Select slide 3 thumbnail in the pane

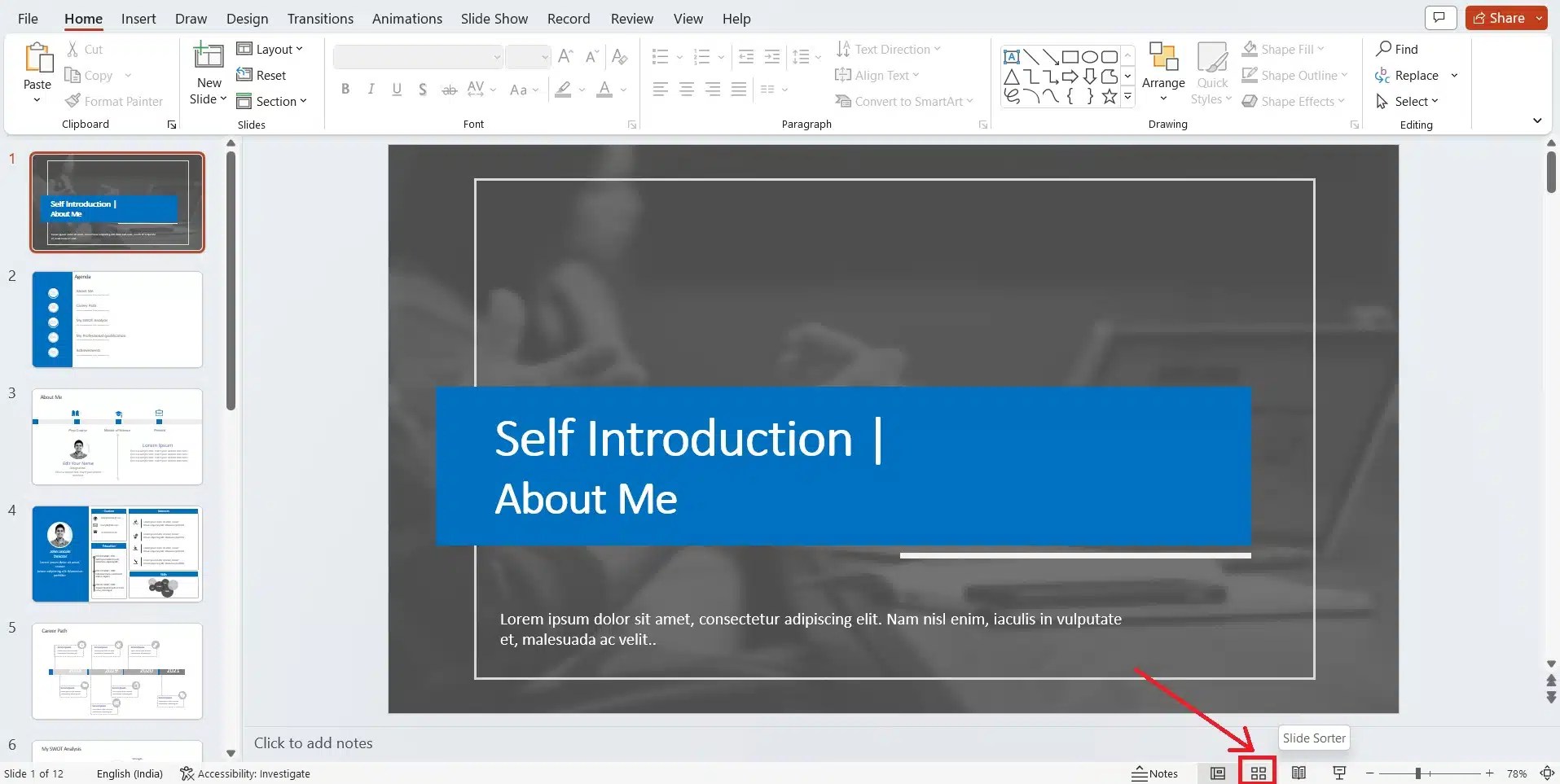pyautogui.click(x=116, y=437)
